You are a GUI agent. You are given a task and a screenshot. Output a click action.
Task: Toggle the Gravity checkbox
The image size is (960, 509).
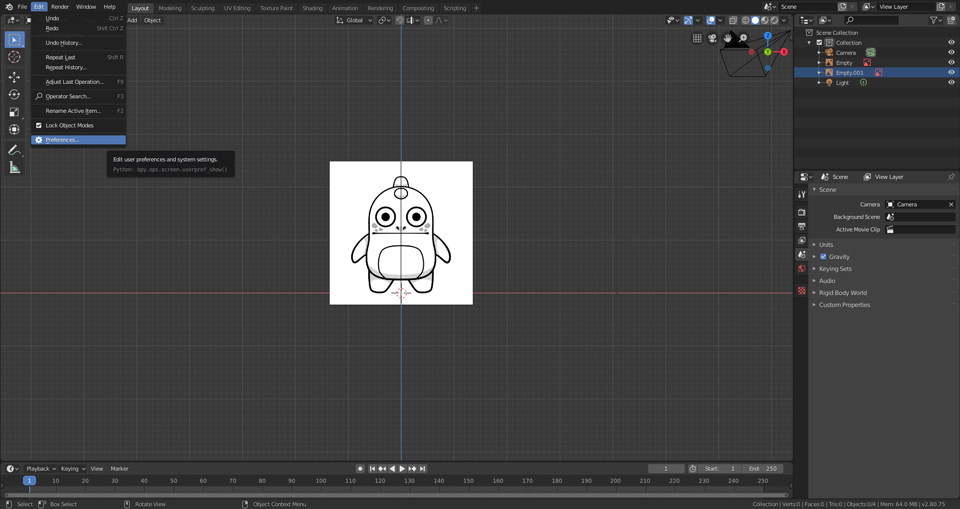(823, 257)
